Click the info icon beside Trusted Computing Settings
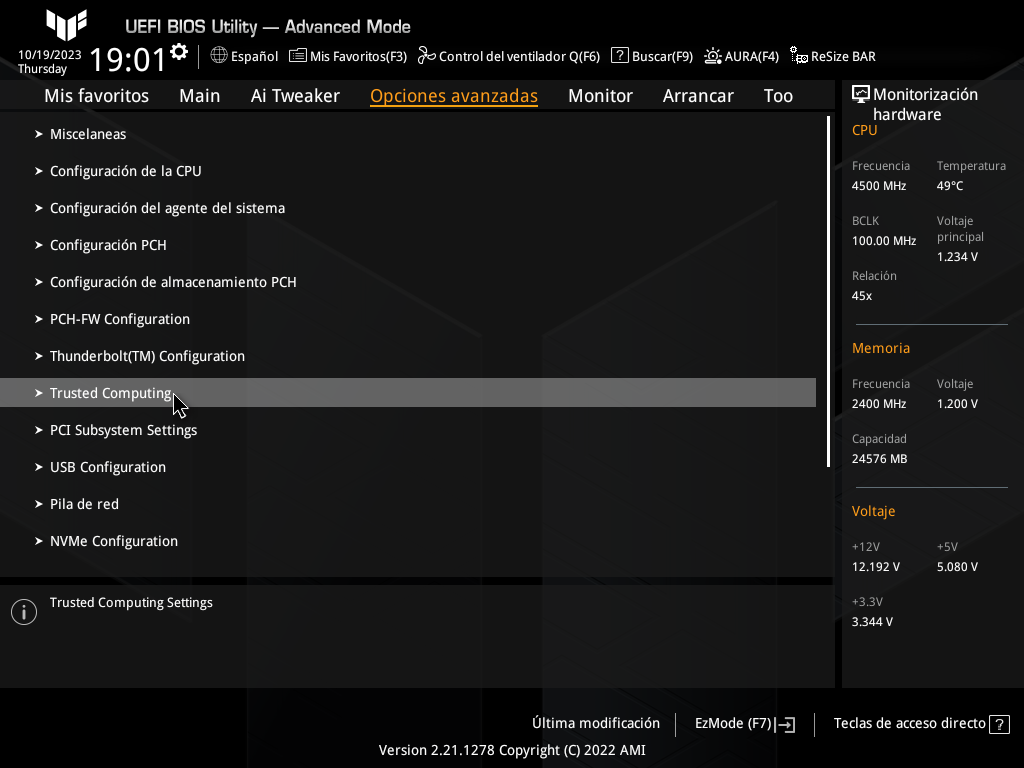 pos(24,612)
